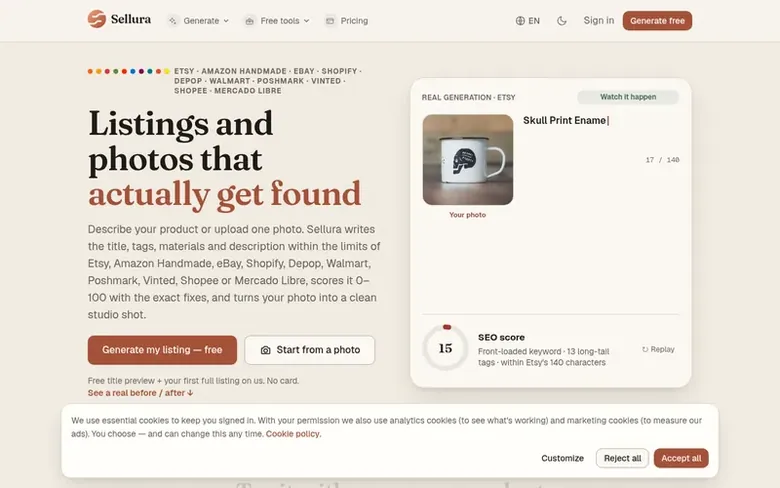Click Start from a photo button
The image size is (780, 488).
tap(309, 350)
